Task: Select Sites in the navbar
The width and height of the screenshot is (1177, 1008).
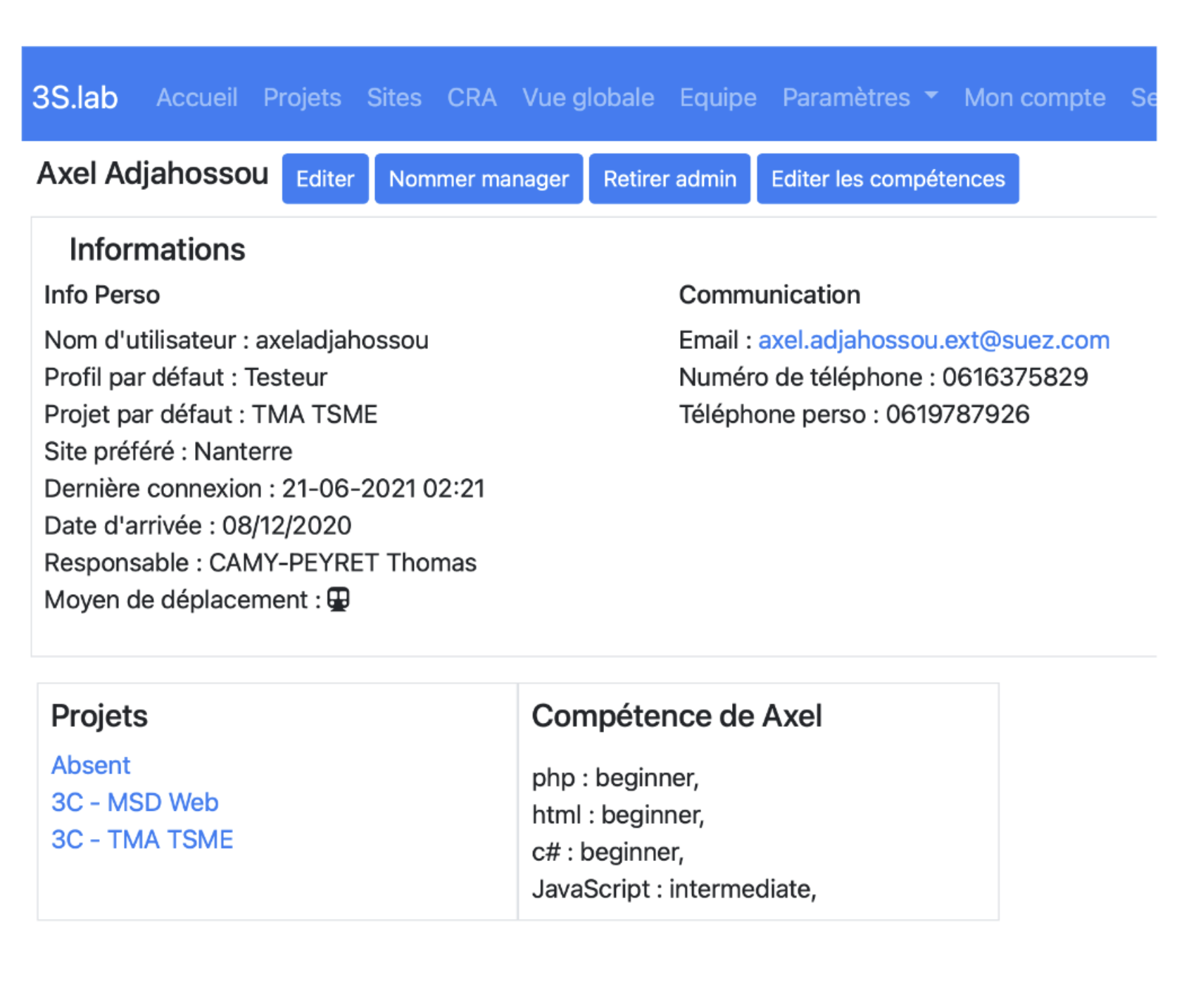Action: pyautogui.click(x=394, y=97)
